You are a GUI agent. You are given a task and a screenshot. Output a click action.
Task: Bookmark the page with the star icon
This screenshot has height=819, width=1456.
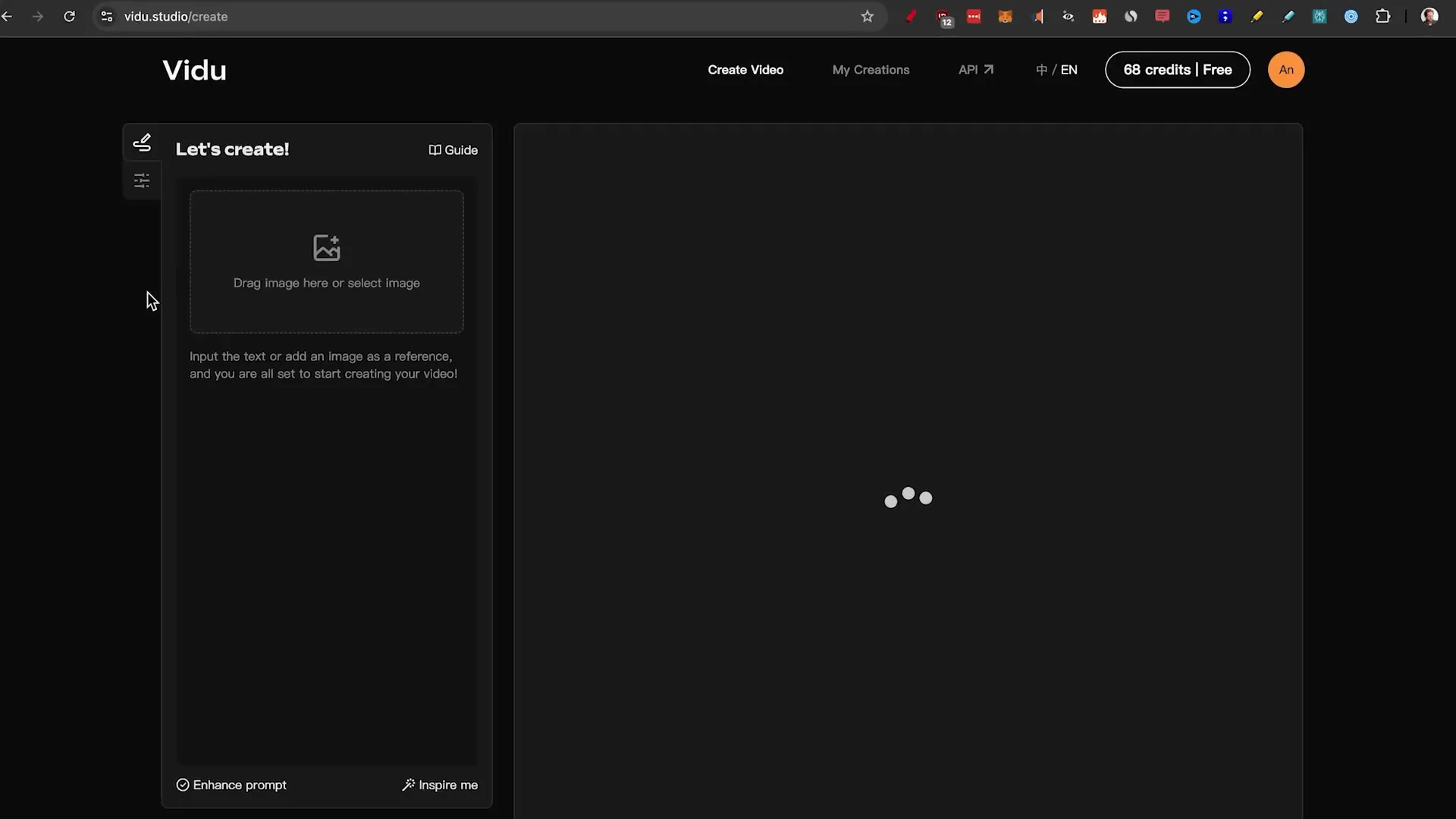868,16
